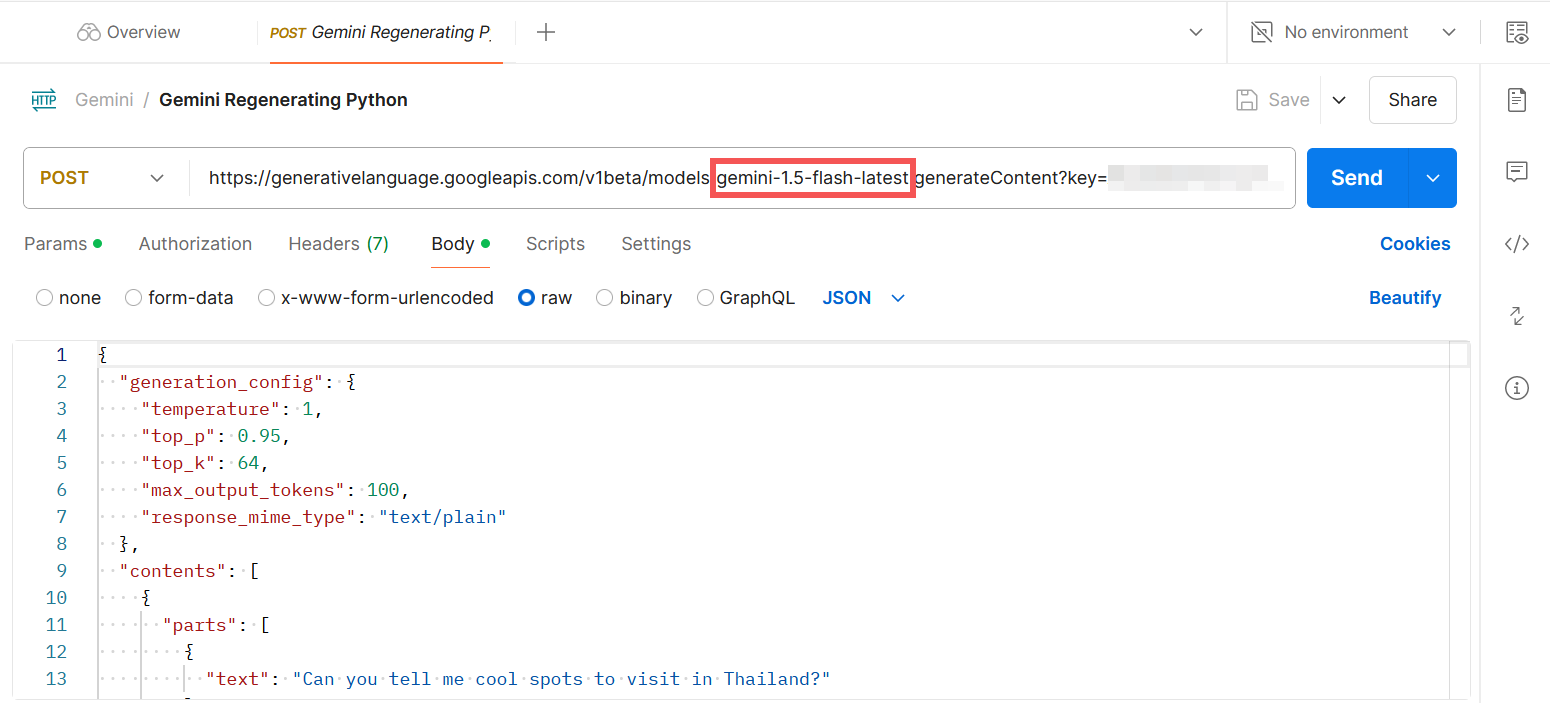Switch to the Headers (7) tab
The image size is (1550, 703).
(x=338, y=244)
